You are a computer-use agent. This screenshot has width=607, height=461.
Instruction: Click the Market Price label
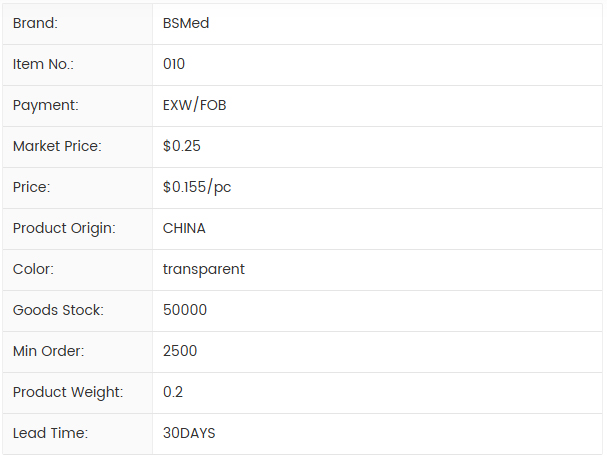click(57, 146)
